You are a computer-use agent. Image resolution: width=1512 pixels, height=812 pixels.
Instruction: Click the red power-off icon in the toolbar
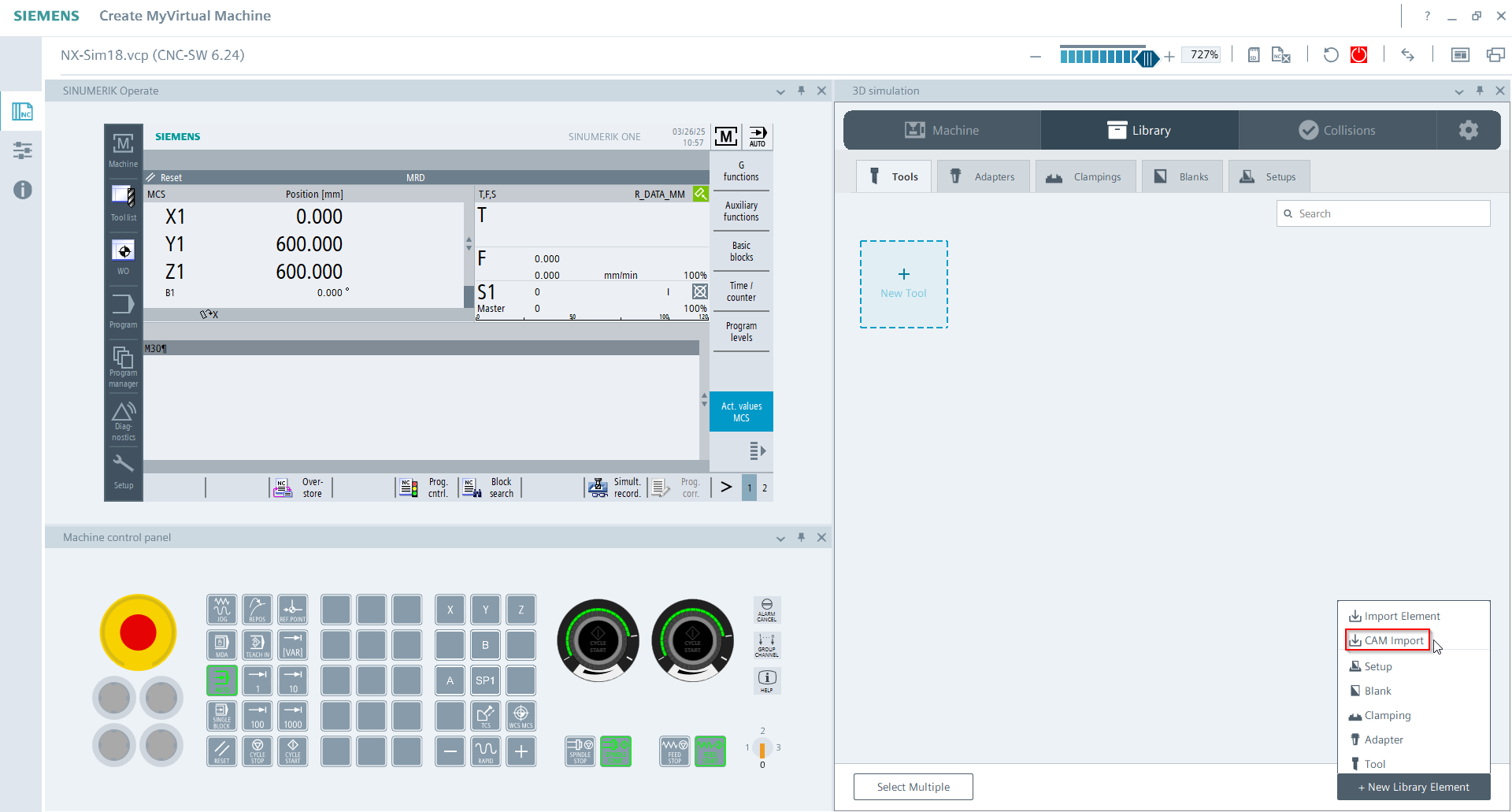(1359, 54)
